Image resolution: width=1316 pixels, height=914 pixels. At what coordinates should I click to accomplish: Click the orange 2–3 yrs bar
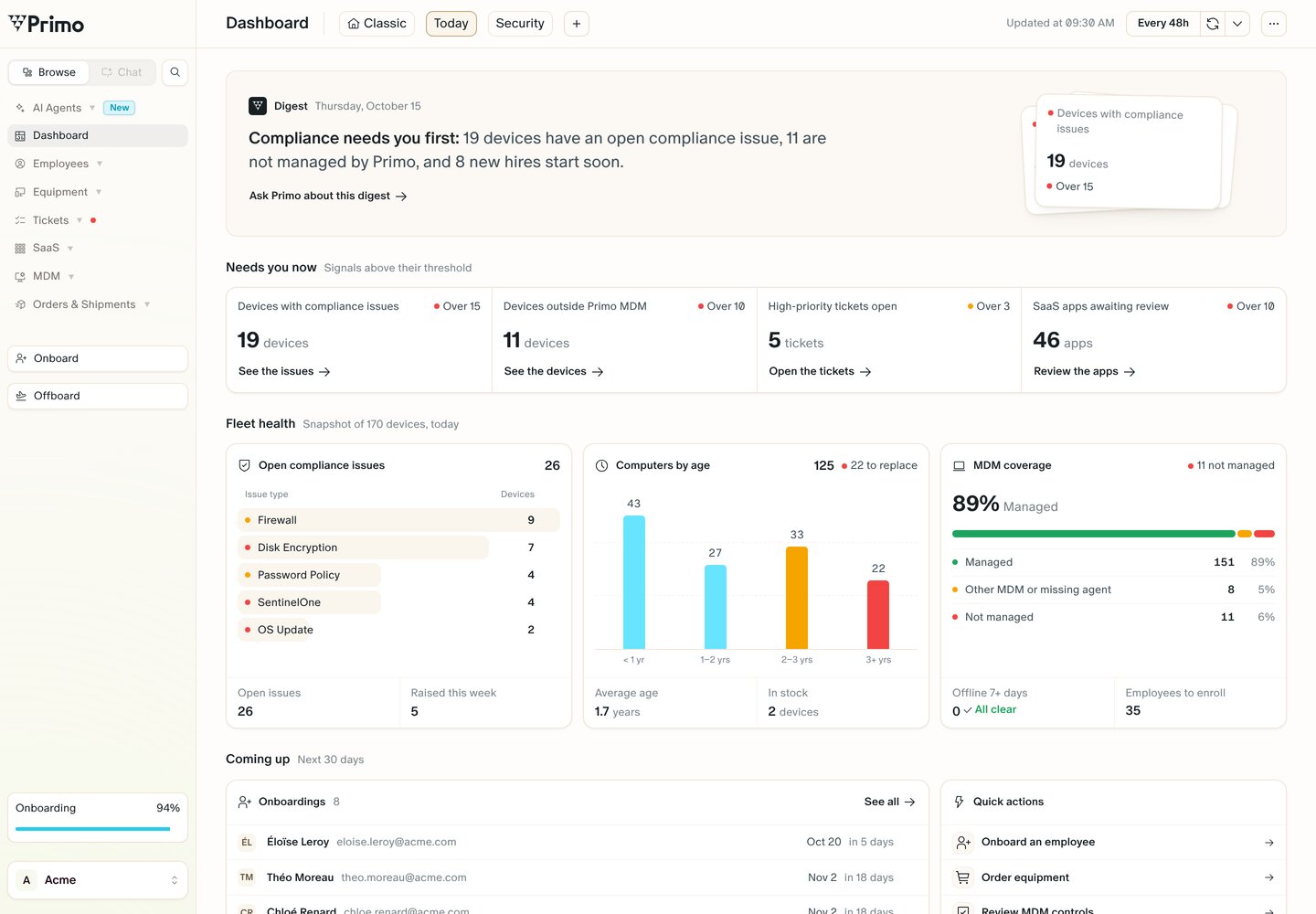click(797, 598)
